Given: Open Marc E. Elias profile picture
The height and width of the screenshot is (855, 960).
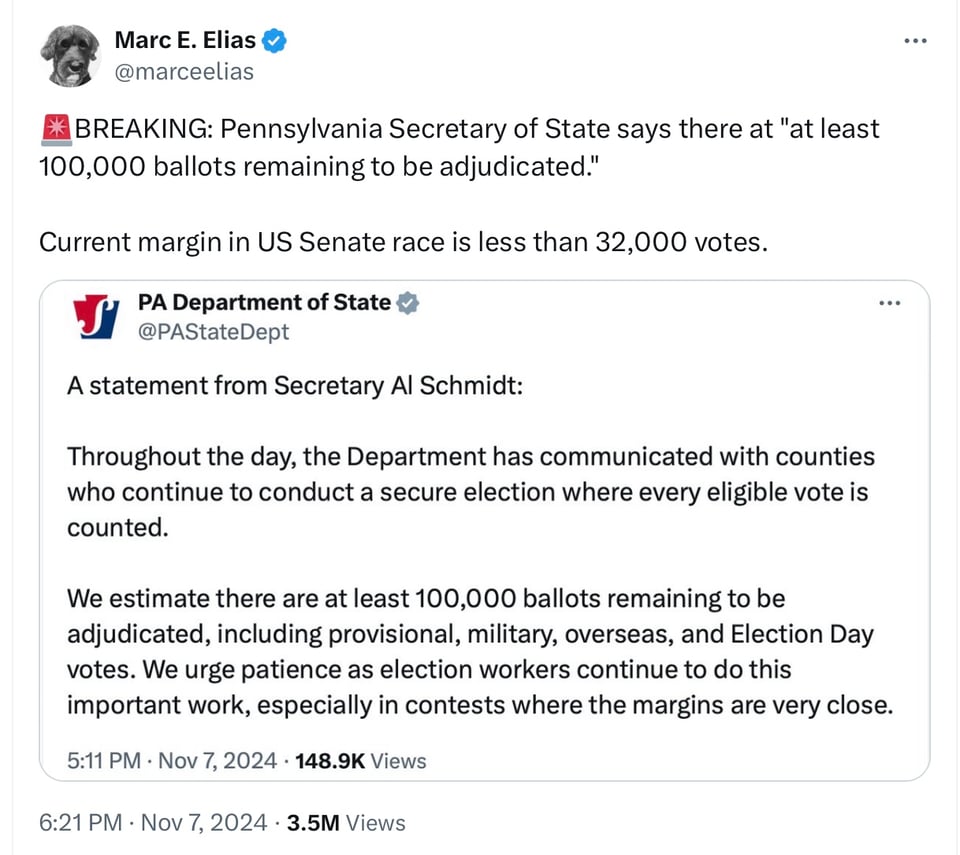Looking at the screenshot, I should tap(68, 55).
